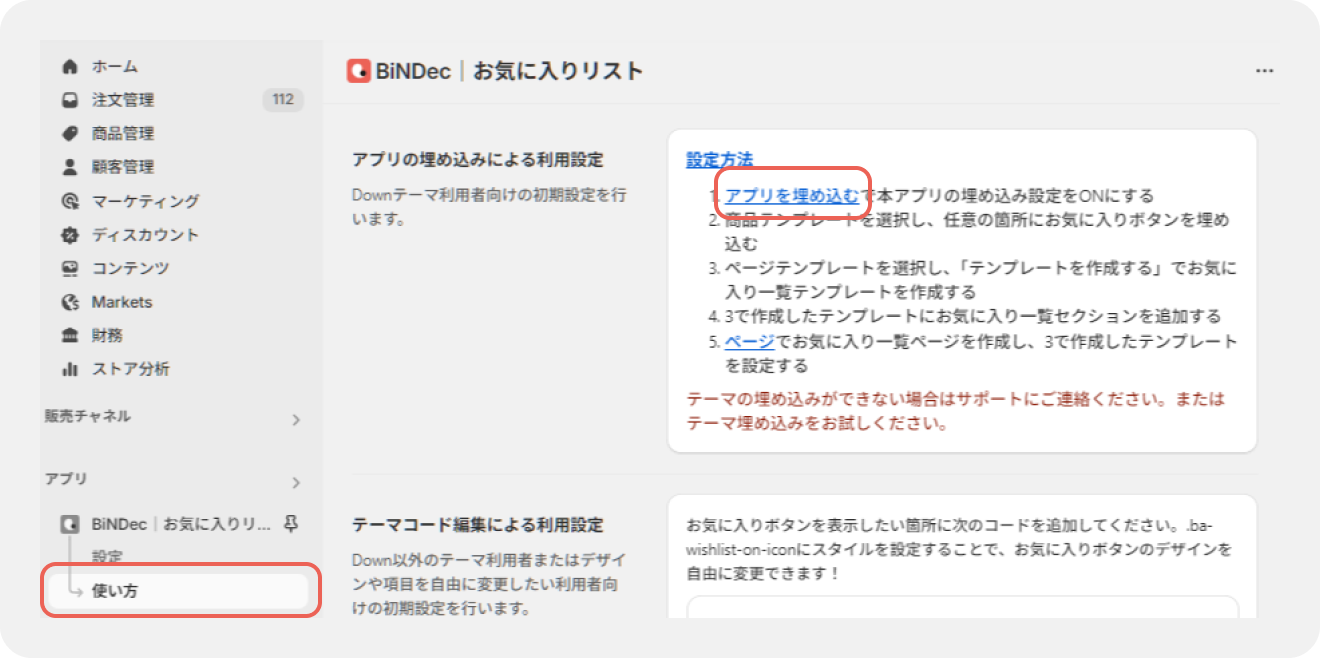Open コンテンツ via its image icon
The image size is (1320, 658).
click(x=70, y=268)
